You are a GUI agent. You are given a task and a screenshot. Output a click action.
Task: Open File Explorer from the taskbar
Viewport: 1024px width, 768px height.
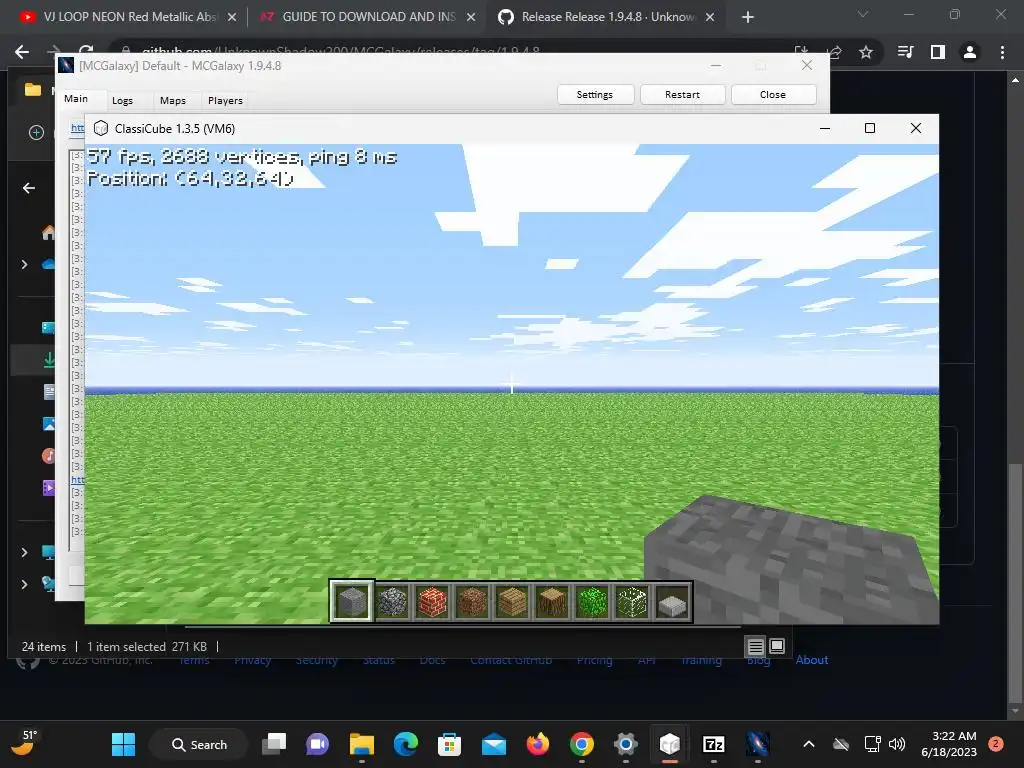[362, 744]
